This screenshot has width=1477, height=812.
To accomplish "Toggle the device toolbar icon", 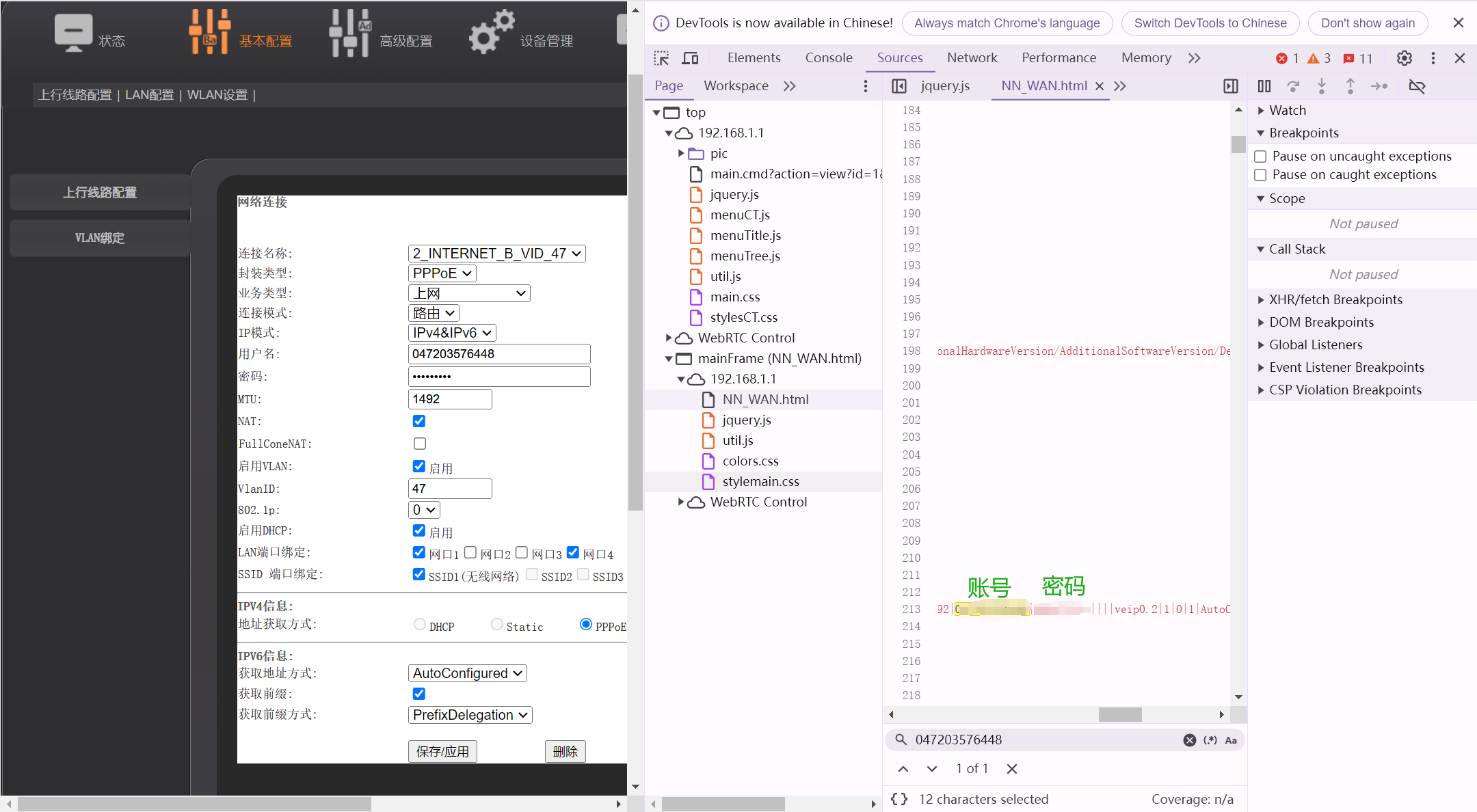I will tap(691, 58).
